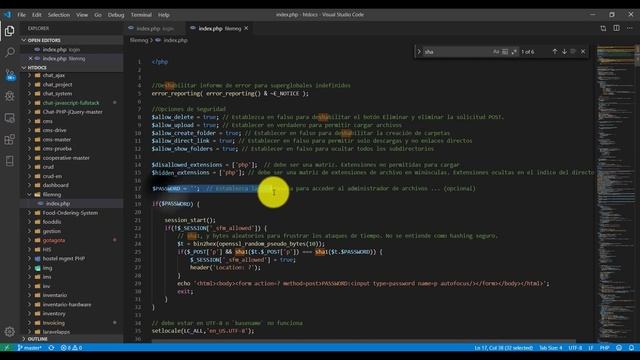Viewport: 640px width, 360px height.
Task: Click index.php in the breadcrumb
Action: 175,40
